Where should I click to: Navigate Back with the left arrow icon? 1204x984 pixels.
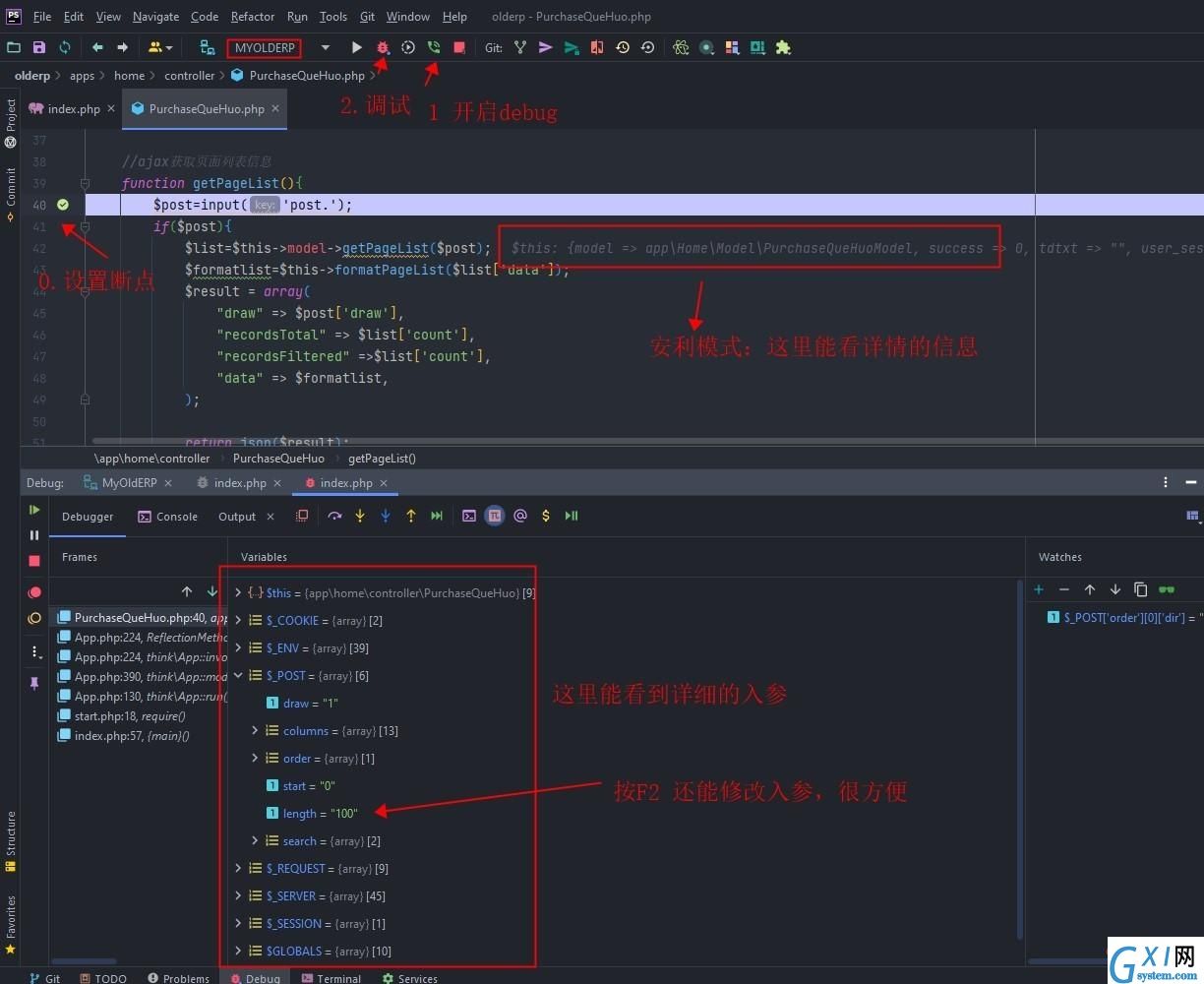pos(97,47)
